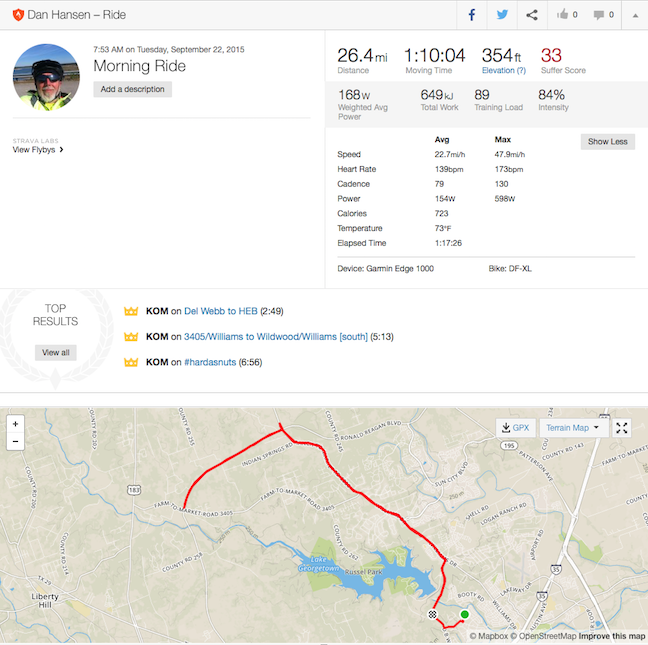Viewport: 648px width, 645px height.
Task: Click Dan Hansen profile photo
Action: 46,77
